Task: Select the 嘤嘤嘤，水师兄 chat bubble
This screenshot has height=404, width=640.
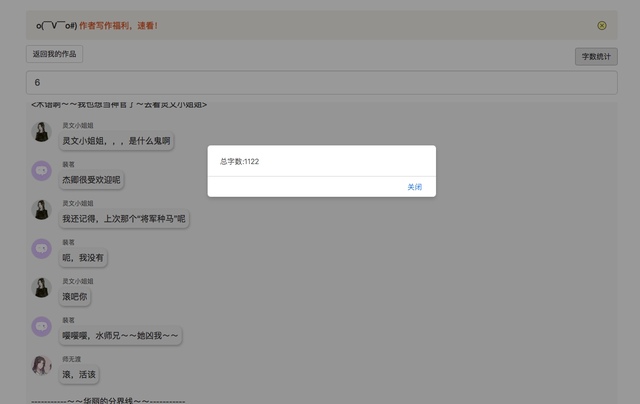Action: tap(120, 336)
